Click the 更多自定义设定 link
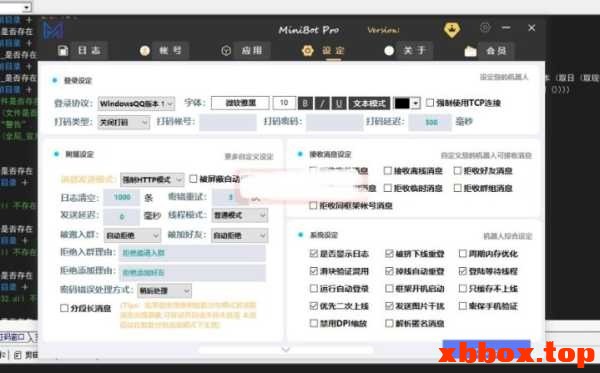Image resolution: width=600 pixels, height=373 pixels. point(249,156)
